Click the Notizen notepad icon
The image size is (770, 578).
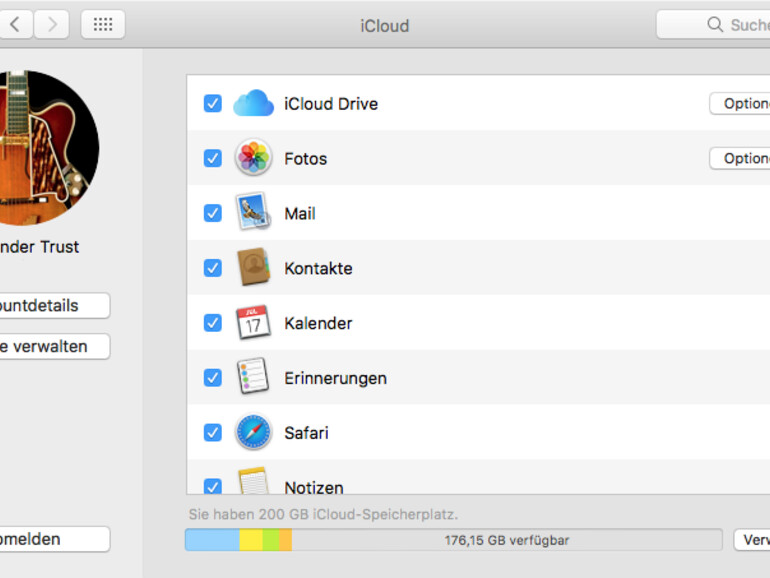point(253,481)
